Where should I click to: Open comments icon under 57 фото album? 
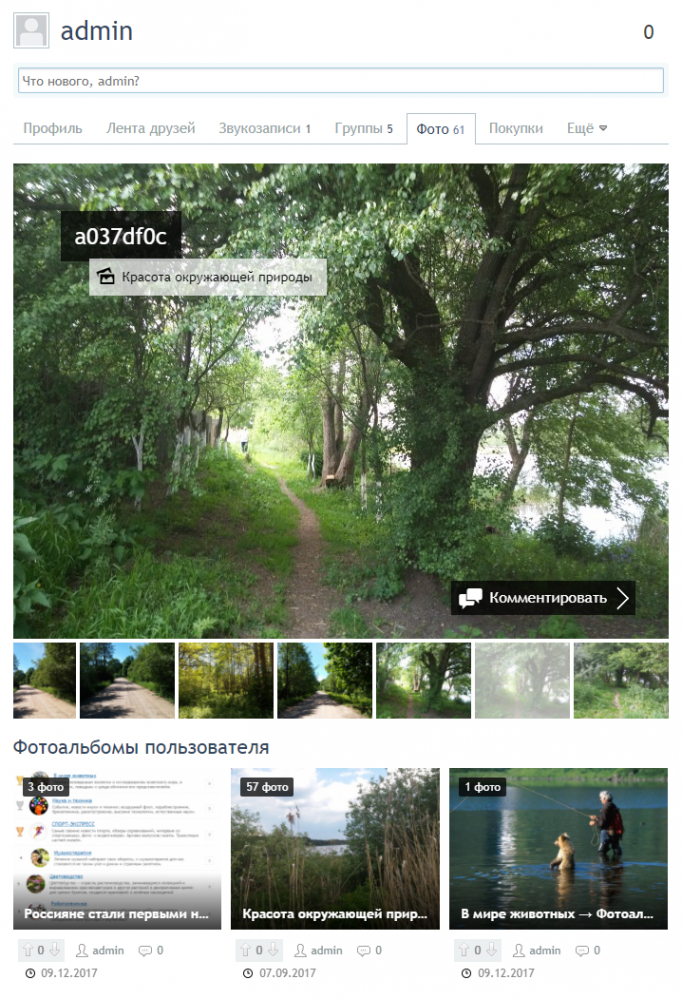pos(363,951)
